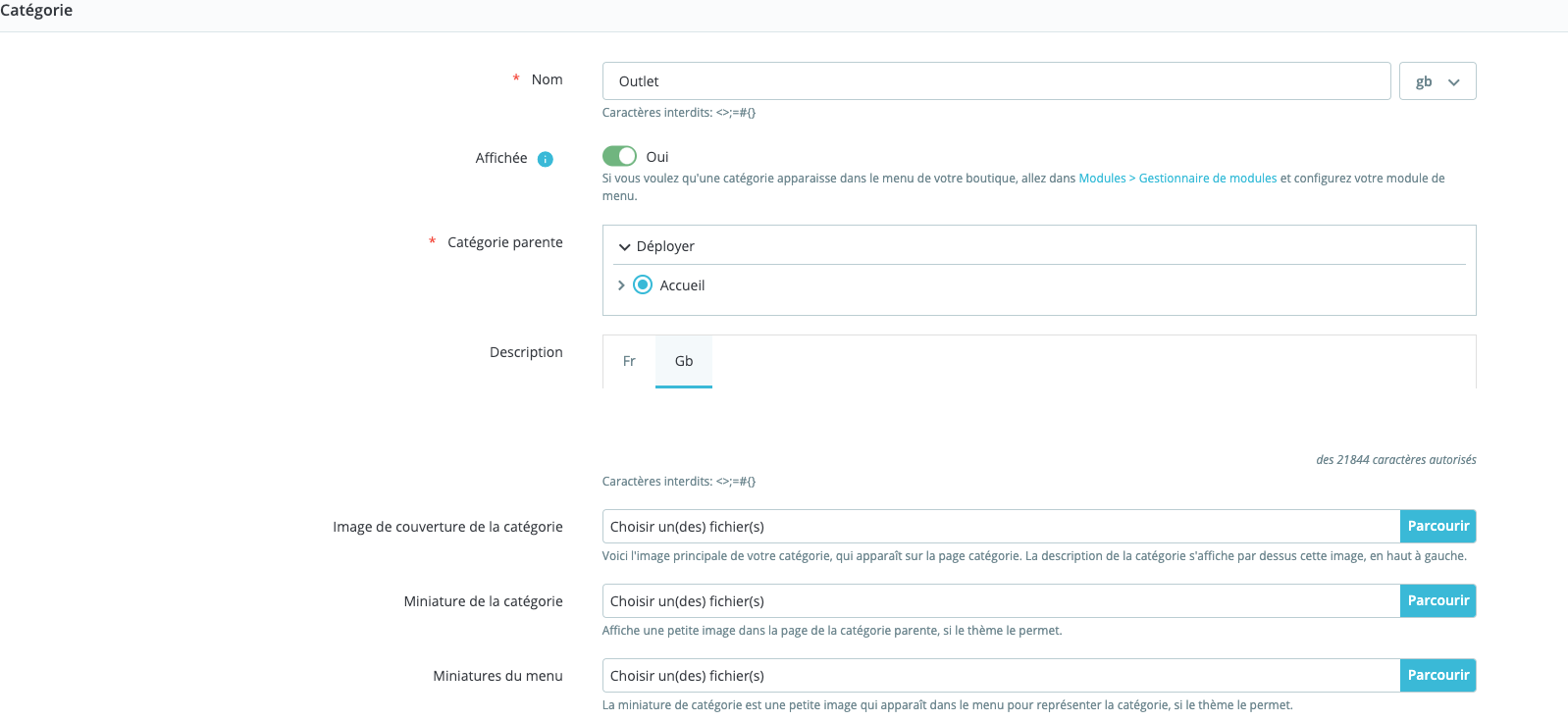Click the Affichée info icon
The height and width of the screenshot is (721, 1568).
[546, 159]
